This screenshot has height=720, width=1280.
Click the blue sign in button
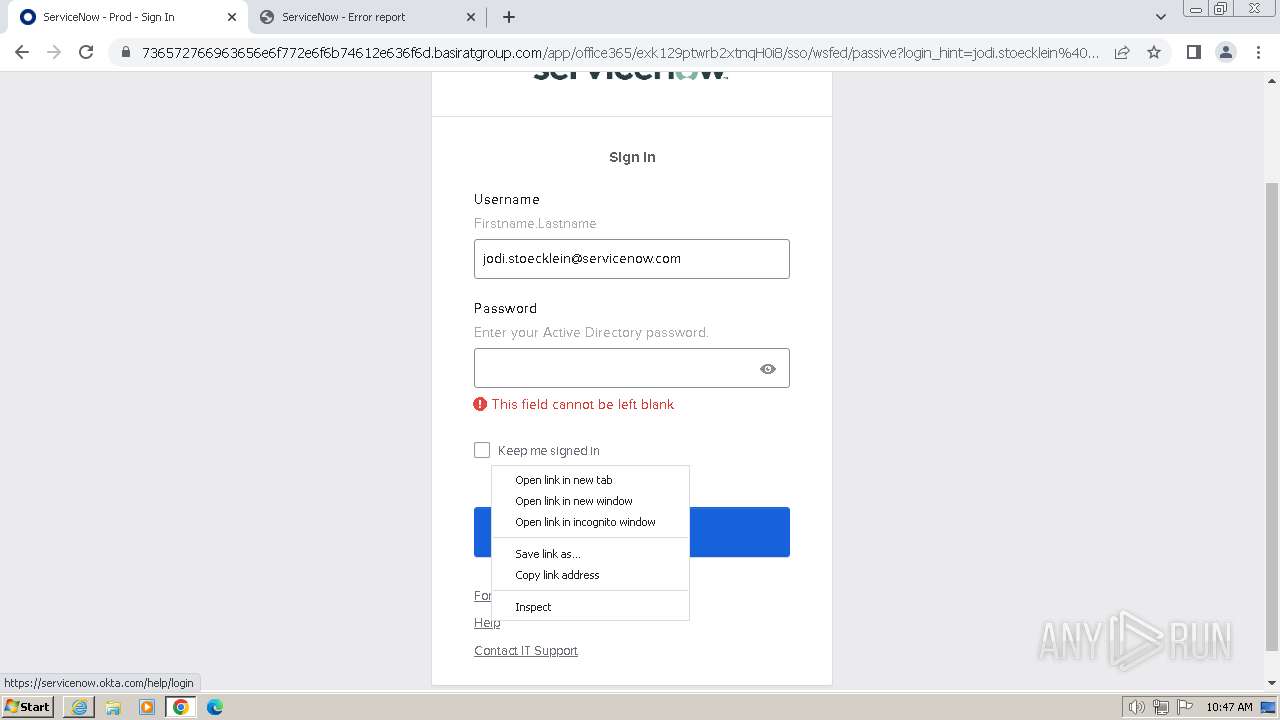[x=740, y=532]
